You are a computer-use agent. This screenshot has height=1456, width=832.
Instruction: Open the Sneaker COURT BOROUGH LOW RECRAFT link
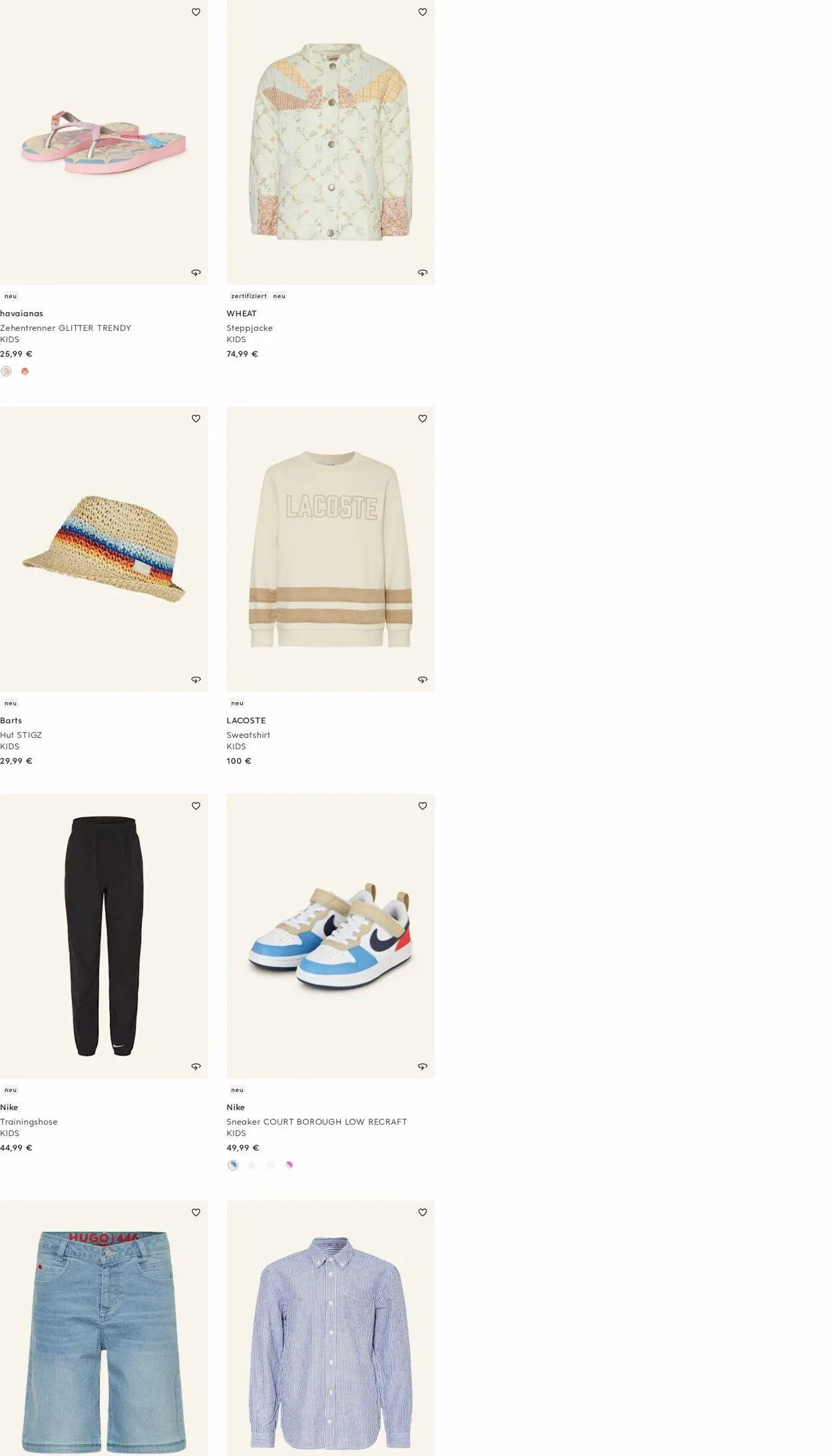coord(317,1122)
